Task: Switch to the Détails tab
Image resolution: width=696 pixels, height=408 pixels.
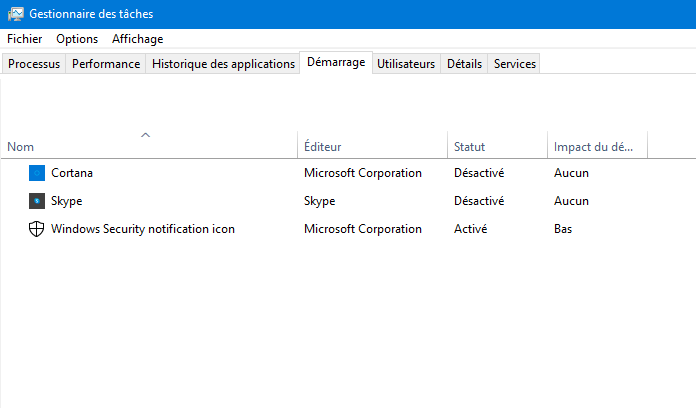Action: (464, 64)
